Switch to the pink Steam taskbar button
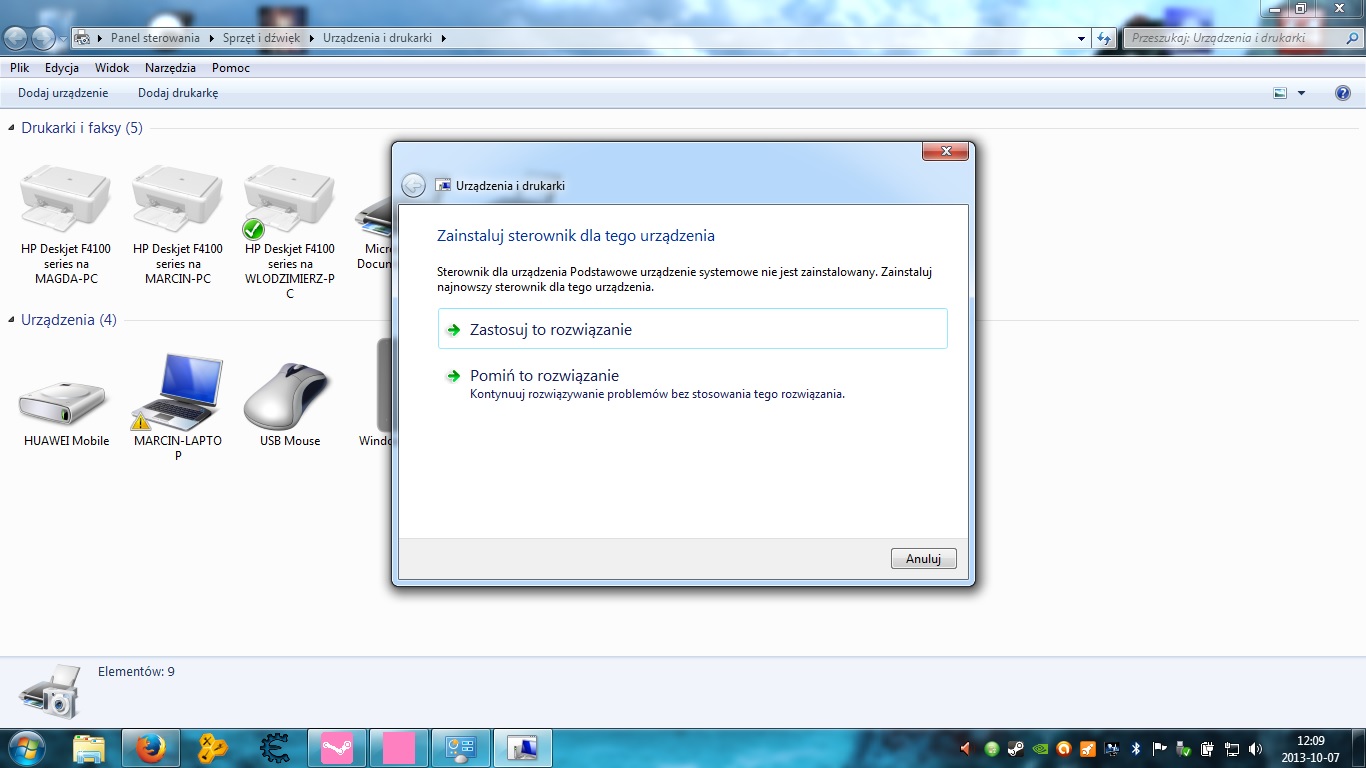The image size is (1366, 768). (x=337, y=748)
